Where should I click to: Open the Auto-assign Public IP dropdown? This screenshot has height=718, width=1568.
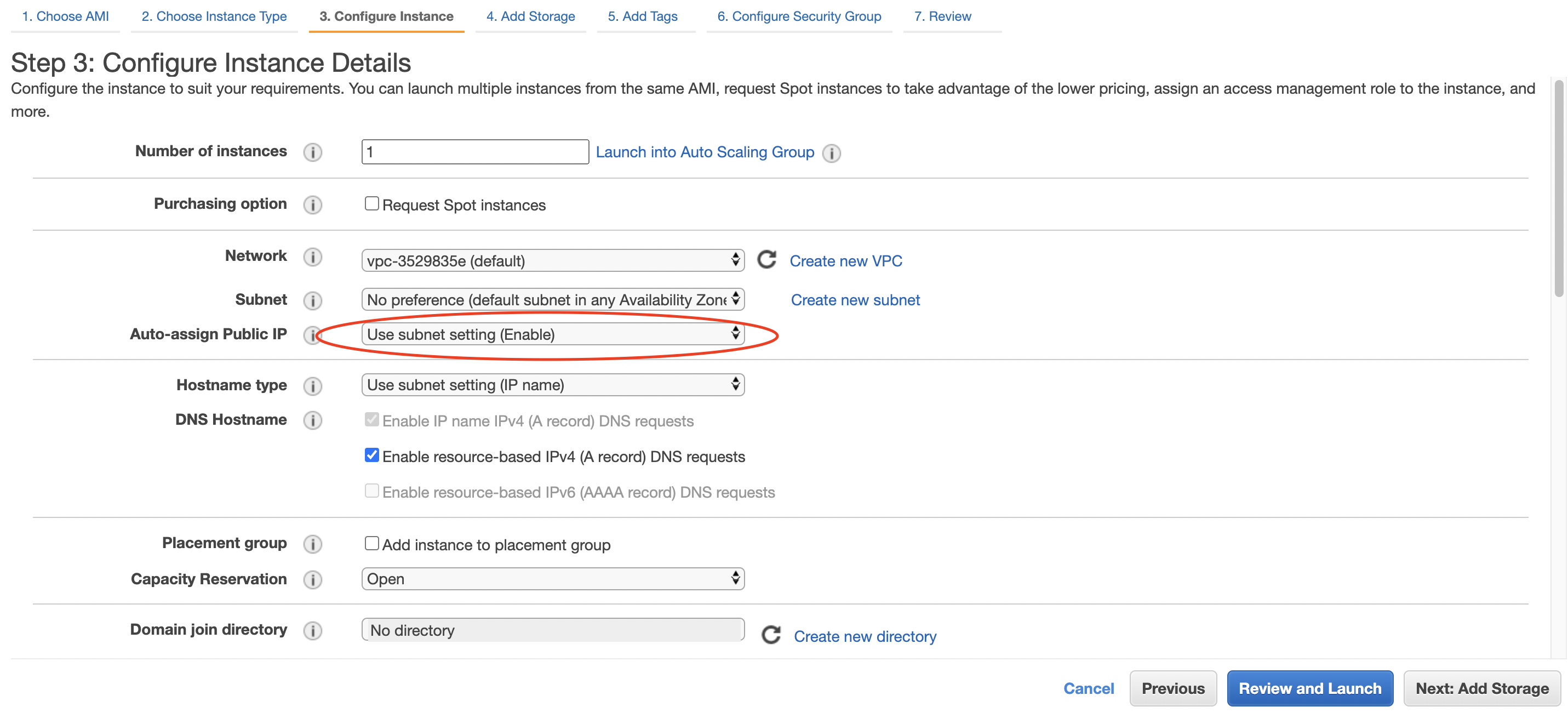[x=552, y=334]
